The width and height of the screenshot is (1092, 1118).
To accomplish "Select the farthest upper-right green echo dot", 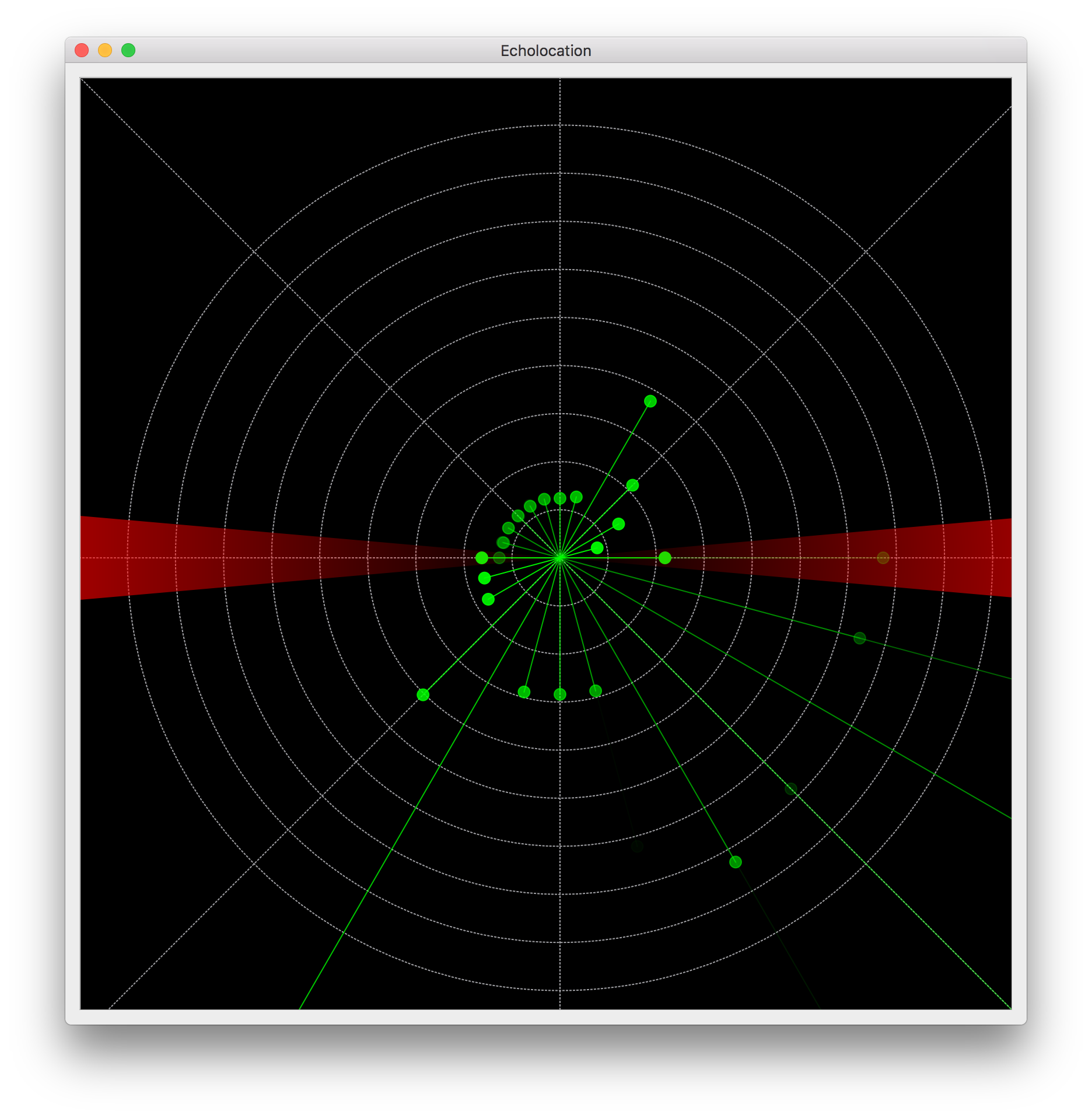I will coord(650,401).
